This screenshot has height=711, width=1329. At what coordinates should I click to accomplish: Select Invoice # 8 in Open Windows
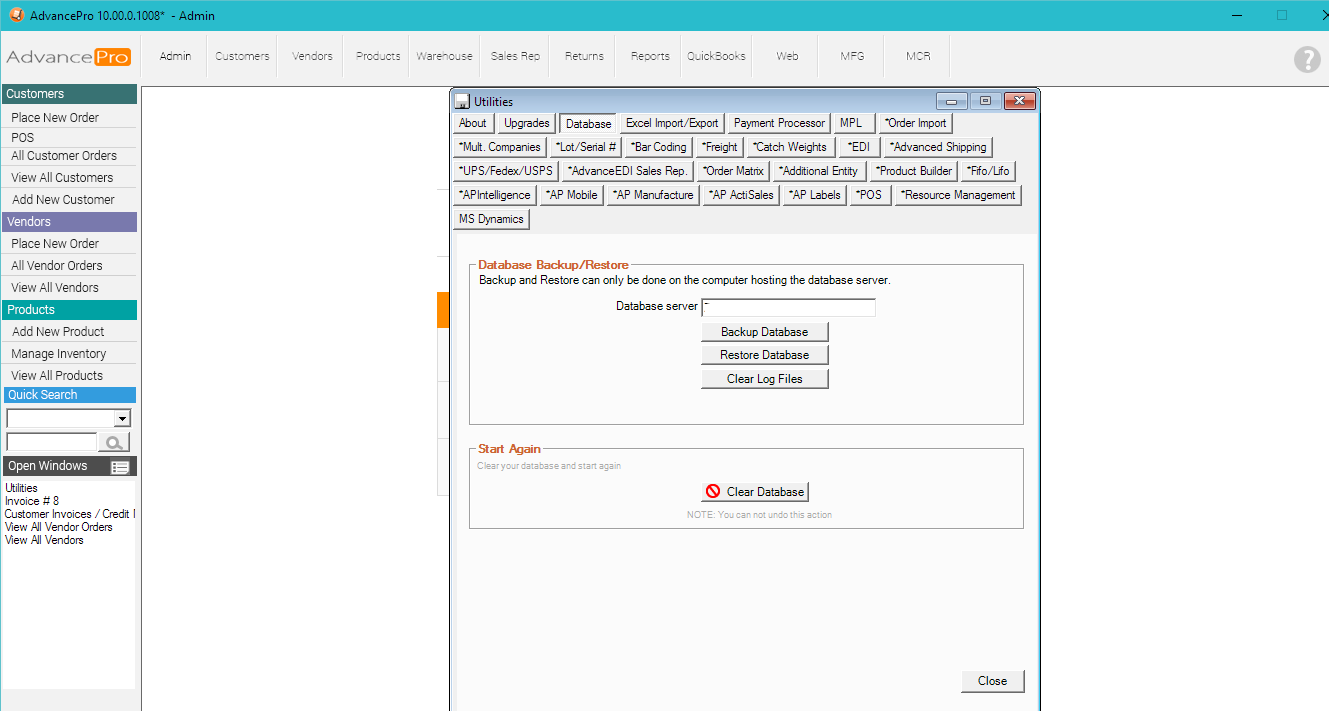tap(32, 501)
